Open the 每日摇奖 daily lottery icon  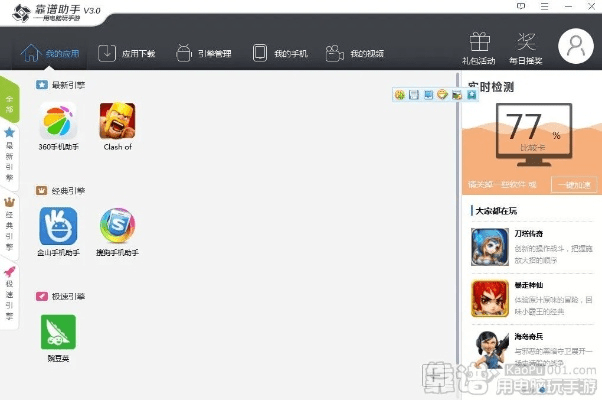(526, 46)
